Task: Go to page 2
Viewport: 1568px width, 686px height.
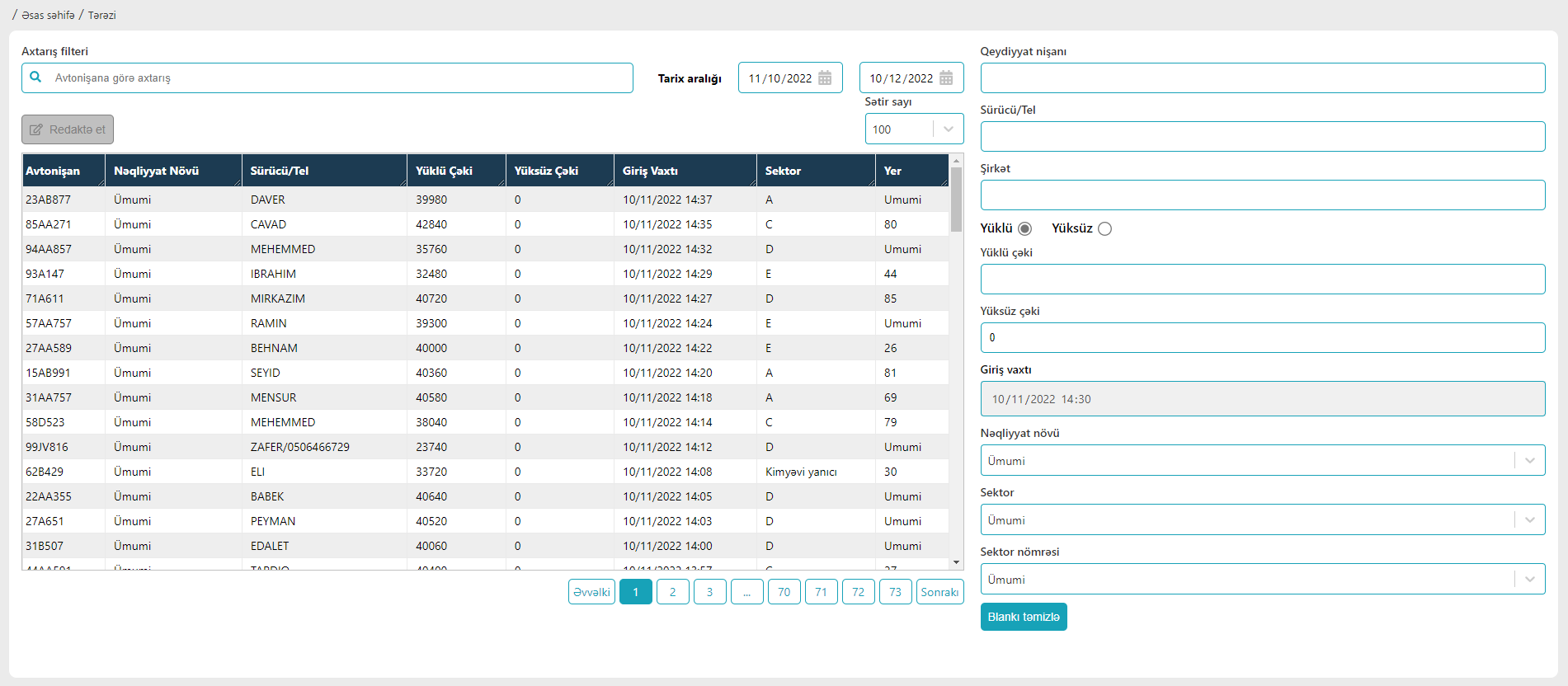Action: click(x=672, y=592)
